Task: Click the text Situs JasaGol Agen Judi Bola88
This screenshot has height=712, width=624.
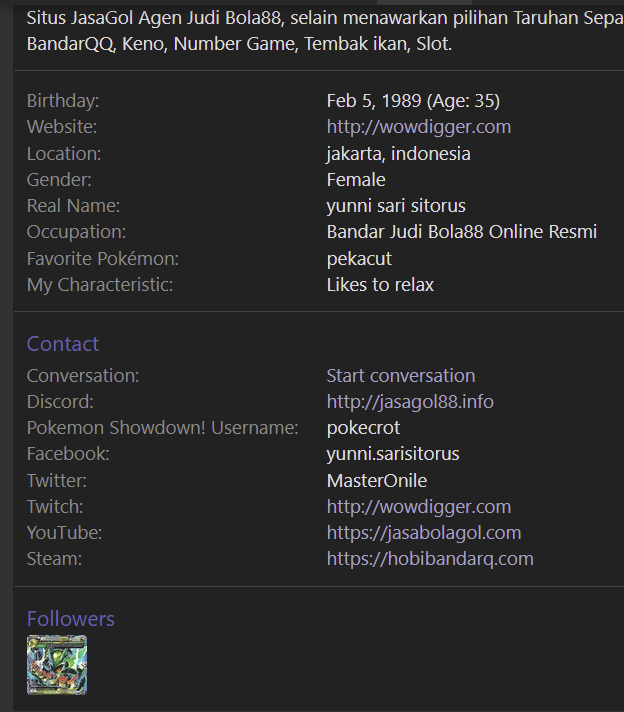Action: [154, 18]
